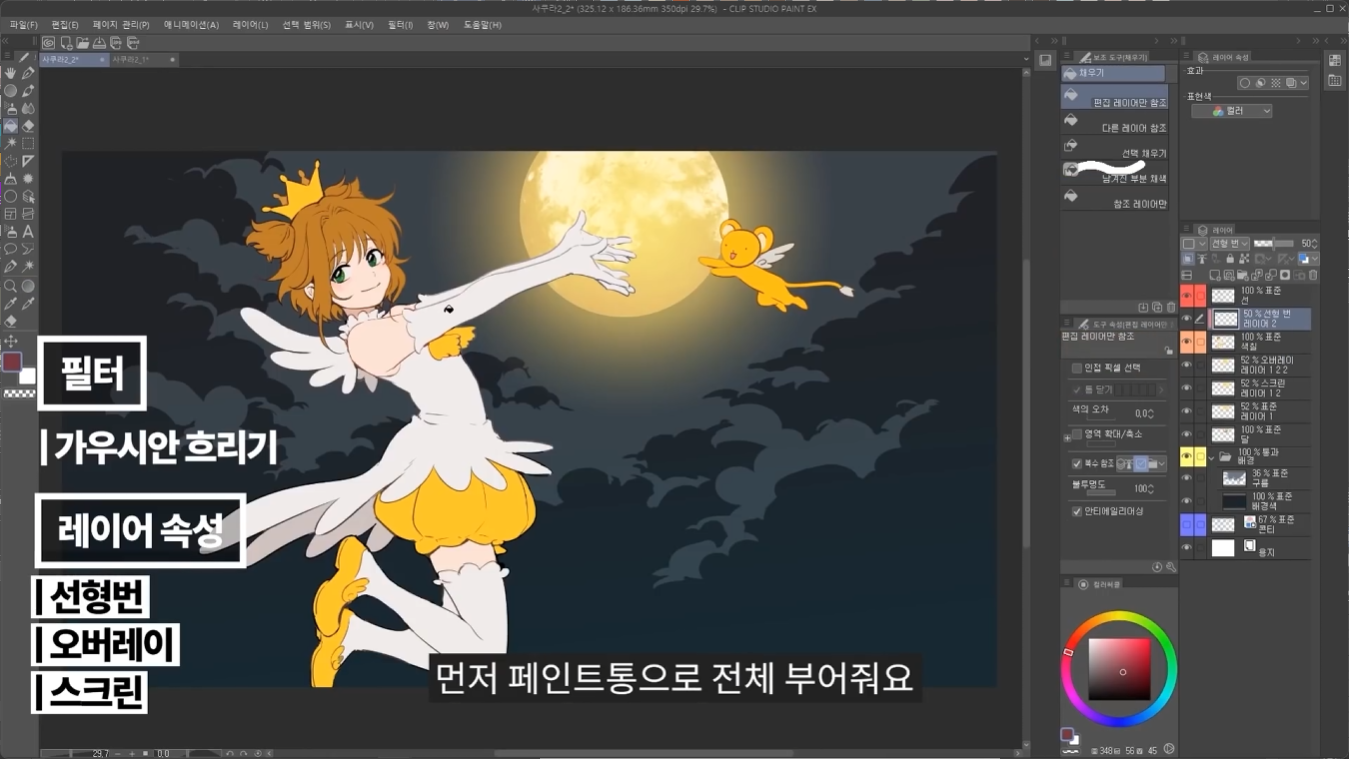Select the Zoom magnifier tool
Image resolution: width=1349 pixels, height=759 pixels.
tap(10, 286)
